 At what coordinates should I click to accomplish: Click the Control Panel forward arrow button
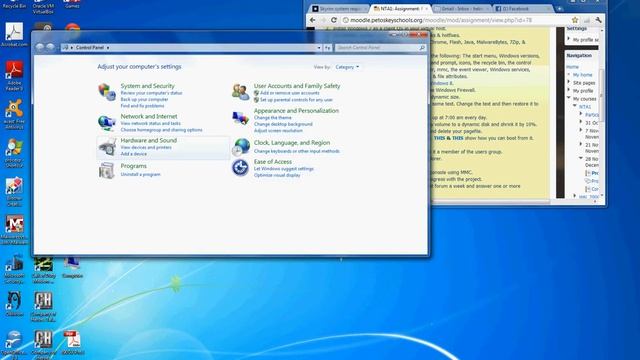50,47
